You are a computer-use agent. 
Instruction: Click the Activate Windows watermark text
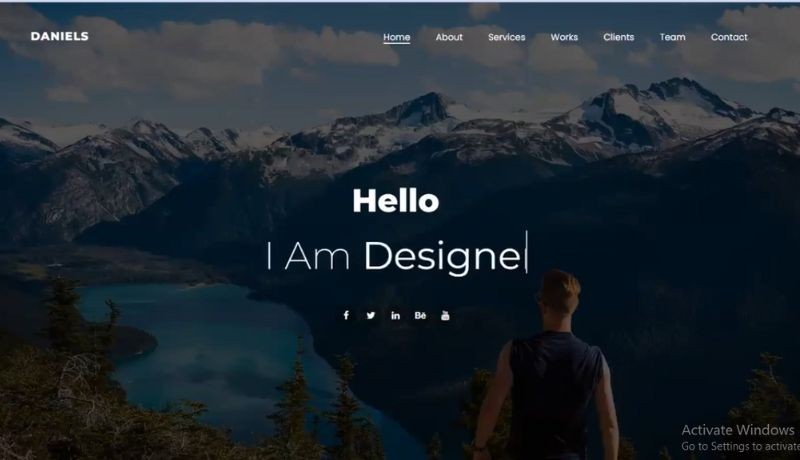738,430
